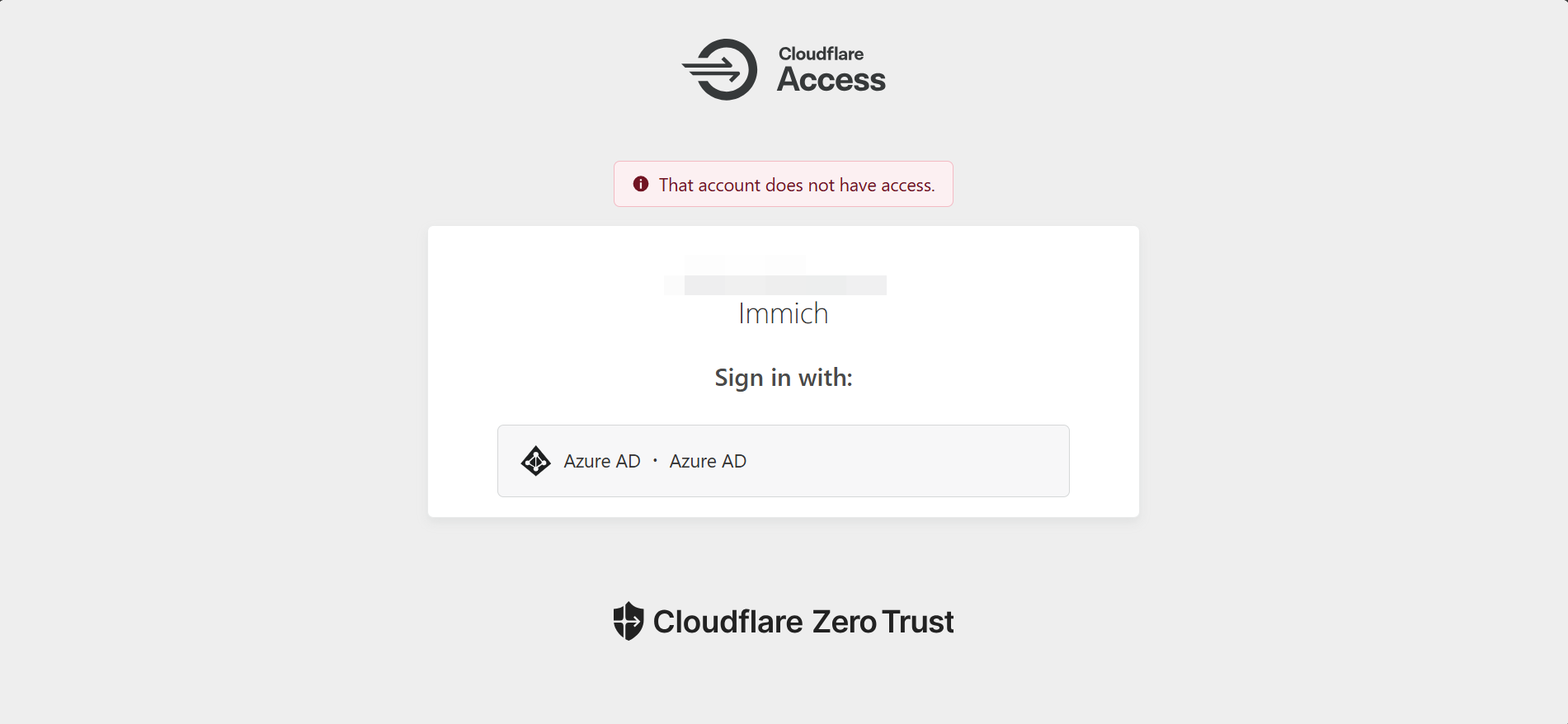Screen dimensions: 1568x724
Task: Click the word "Sign" in the sign-in heading
Action: pos(738,378)
